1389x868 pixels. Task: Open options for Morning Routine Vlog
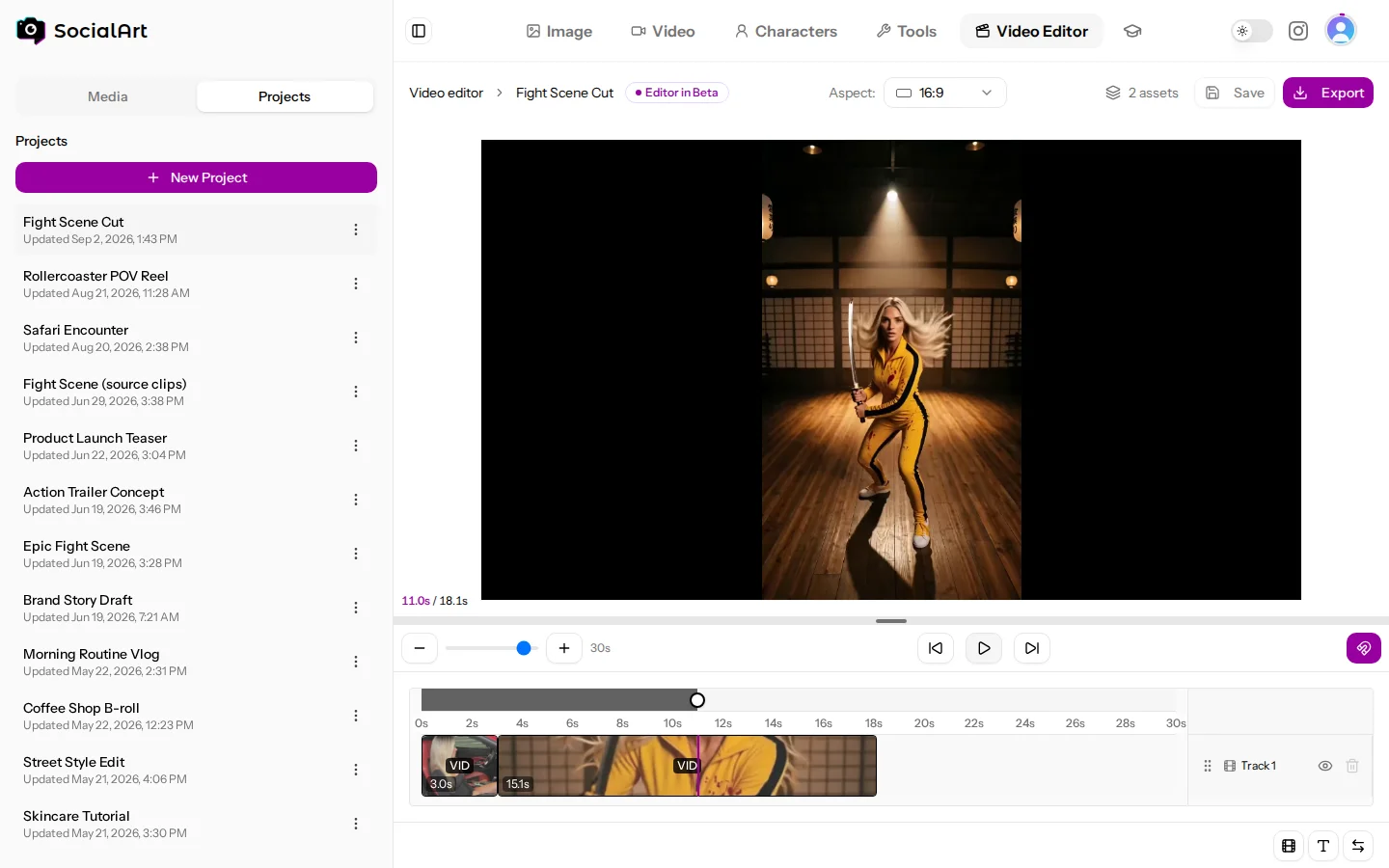point(356,662)
